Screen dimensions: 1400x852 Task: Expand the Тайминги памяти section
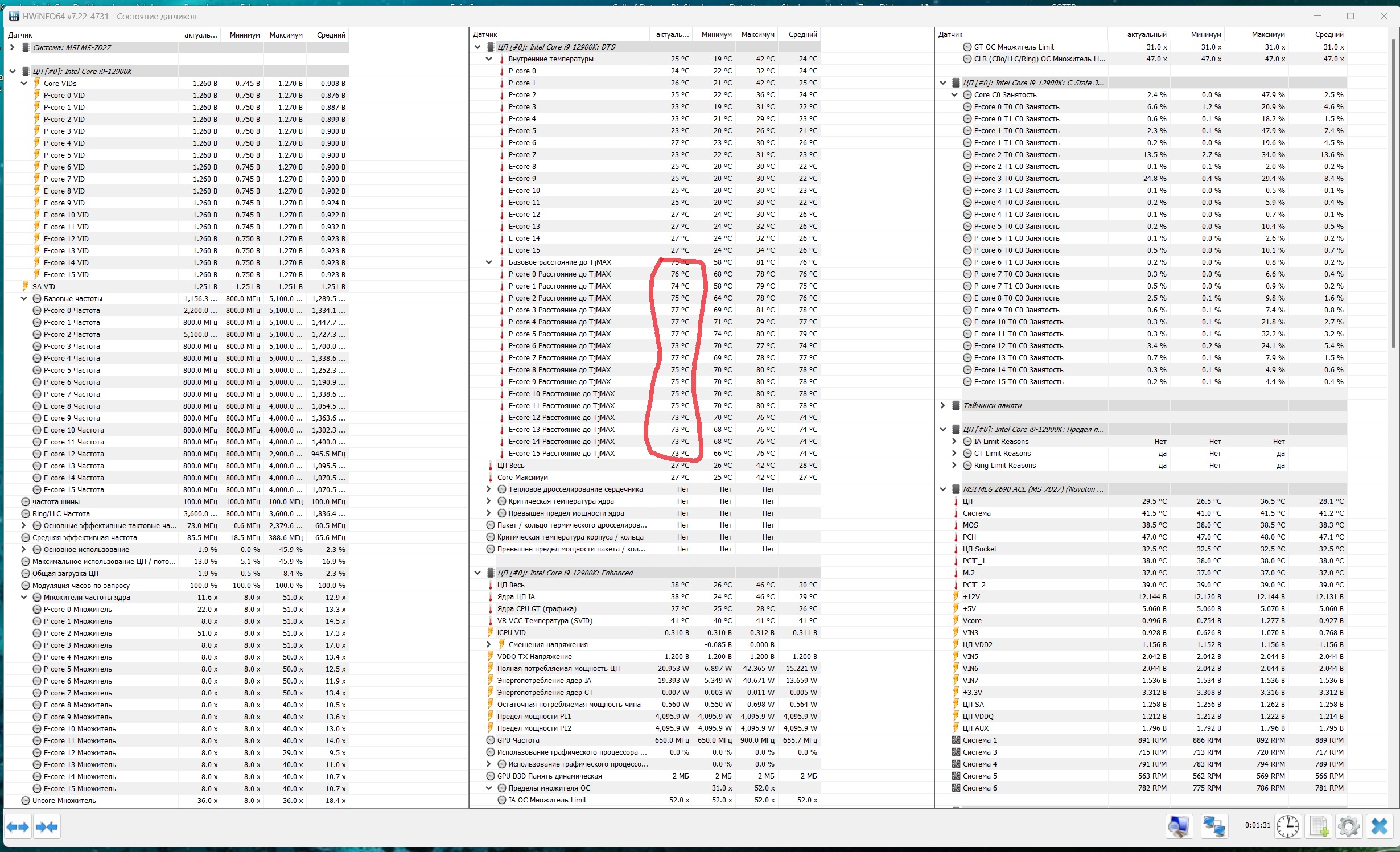point(943,406)
